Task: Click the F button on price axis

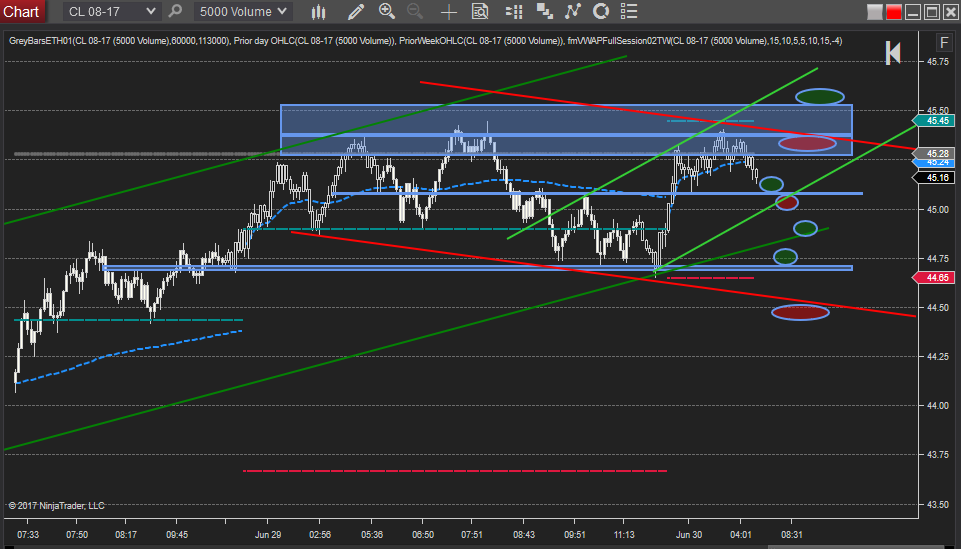Action: [943, 43]
